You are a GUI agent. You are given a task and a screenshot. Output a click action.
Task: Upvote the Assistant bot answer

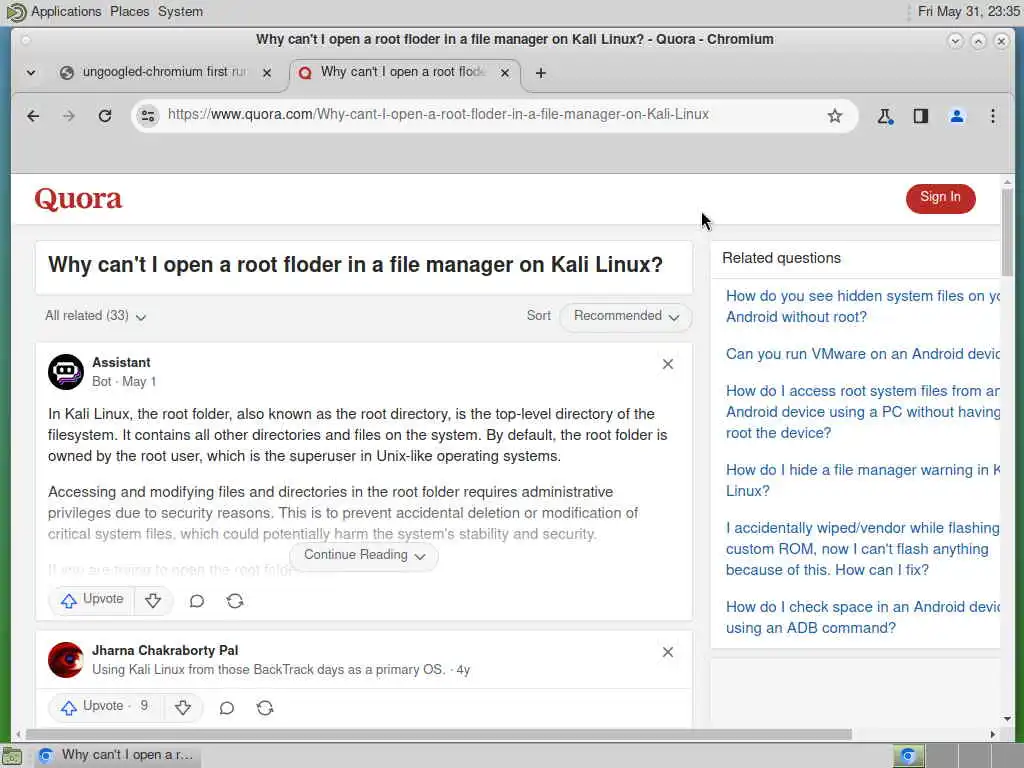[92, 600]
